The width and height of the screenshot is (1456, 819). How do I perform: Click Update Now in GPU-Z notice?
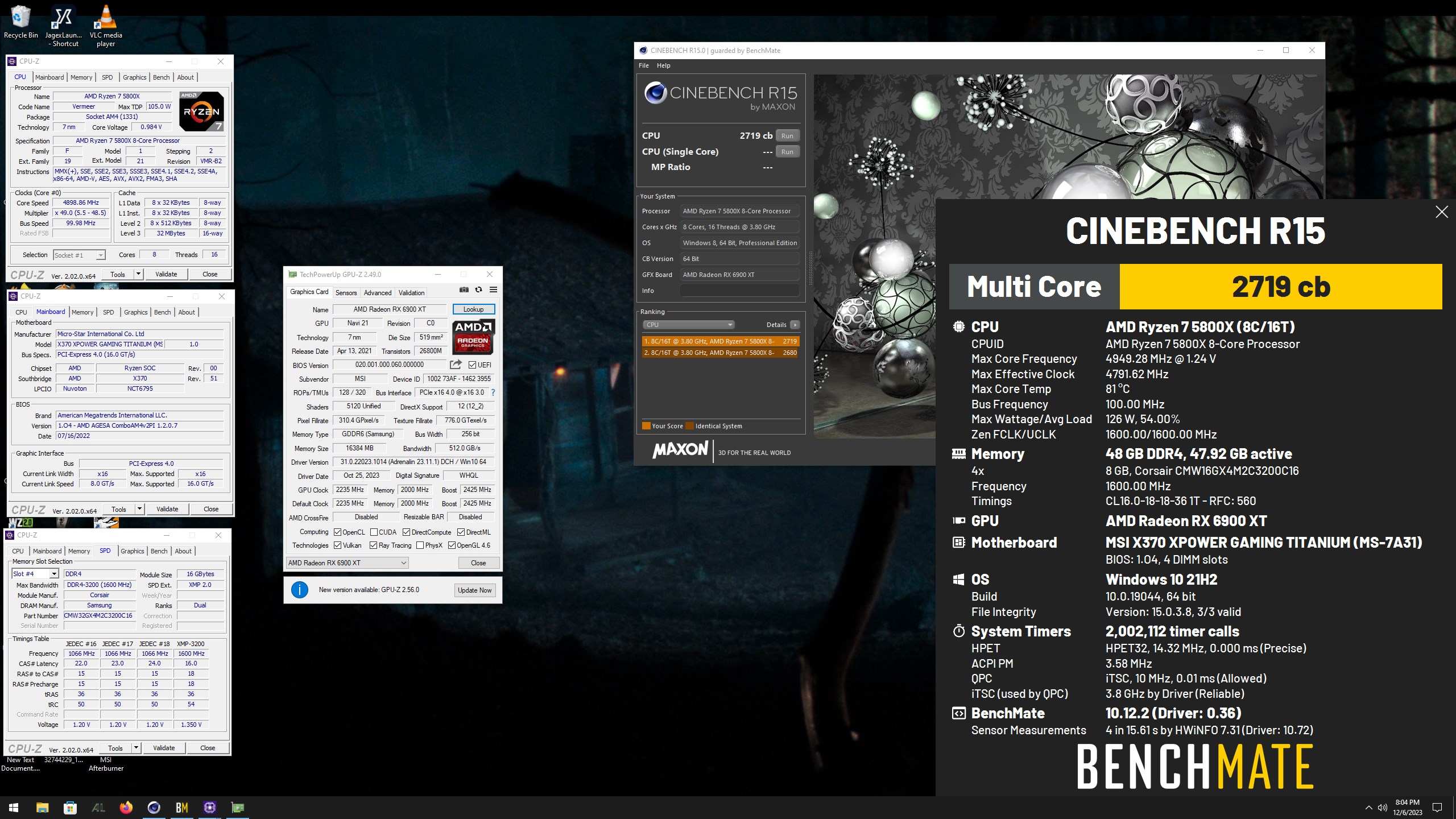click(474, 590)
